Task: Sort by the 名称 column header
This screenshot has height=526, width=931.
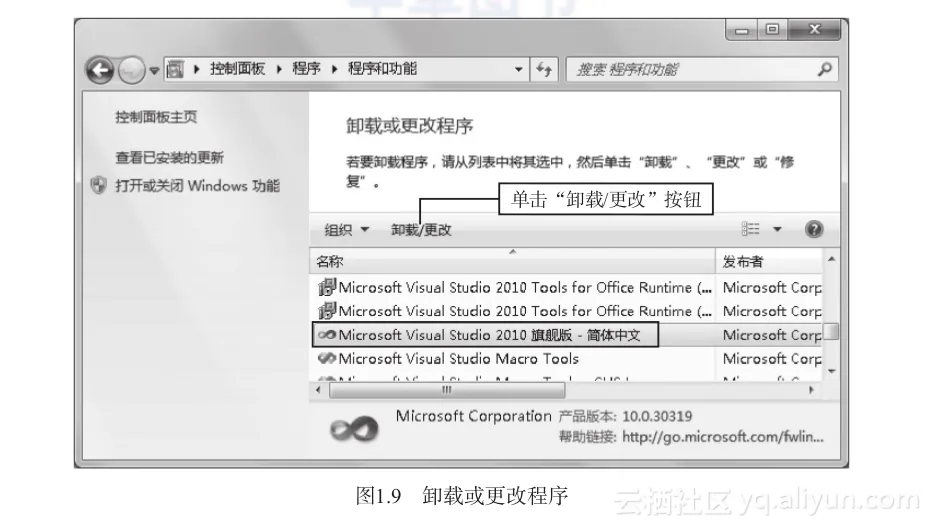Action: tap(512, 261)
